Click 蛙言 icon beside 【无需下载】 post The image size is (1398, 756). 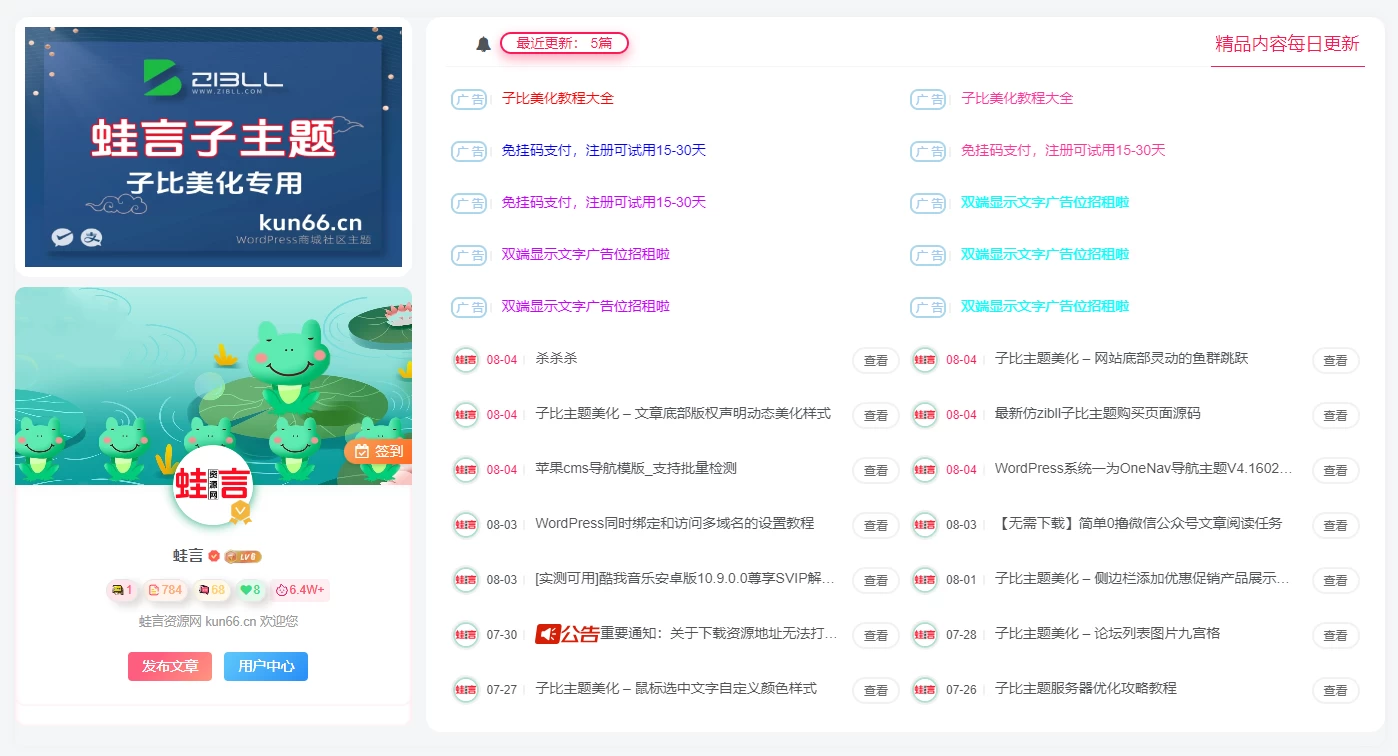pos(925,524)
